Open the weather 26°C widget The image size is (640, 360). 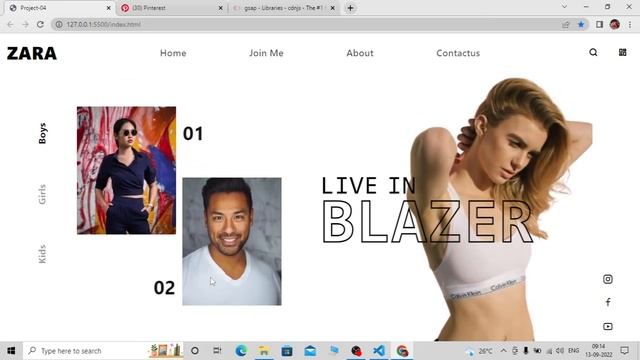tap(479, 351)
